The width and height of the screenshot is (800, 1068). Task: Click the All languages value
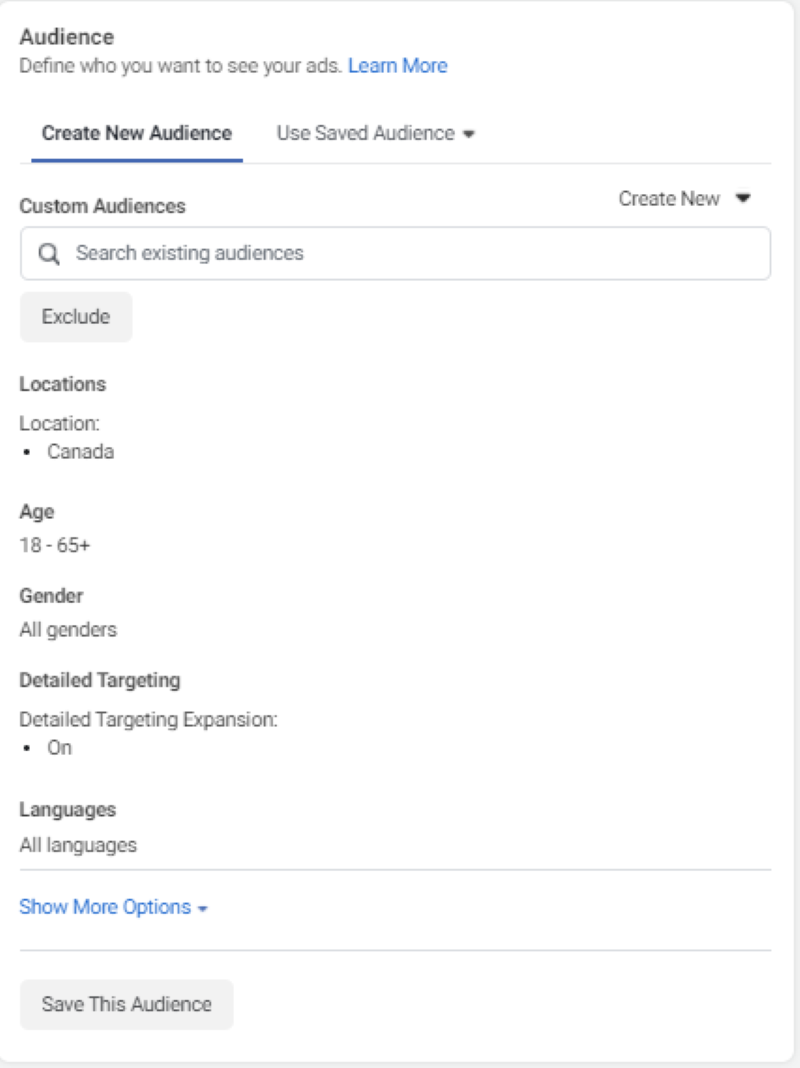[x=78, y=845]
